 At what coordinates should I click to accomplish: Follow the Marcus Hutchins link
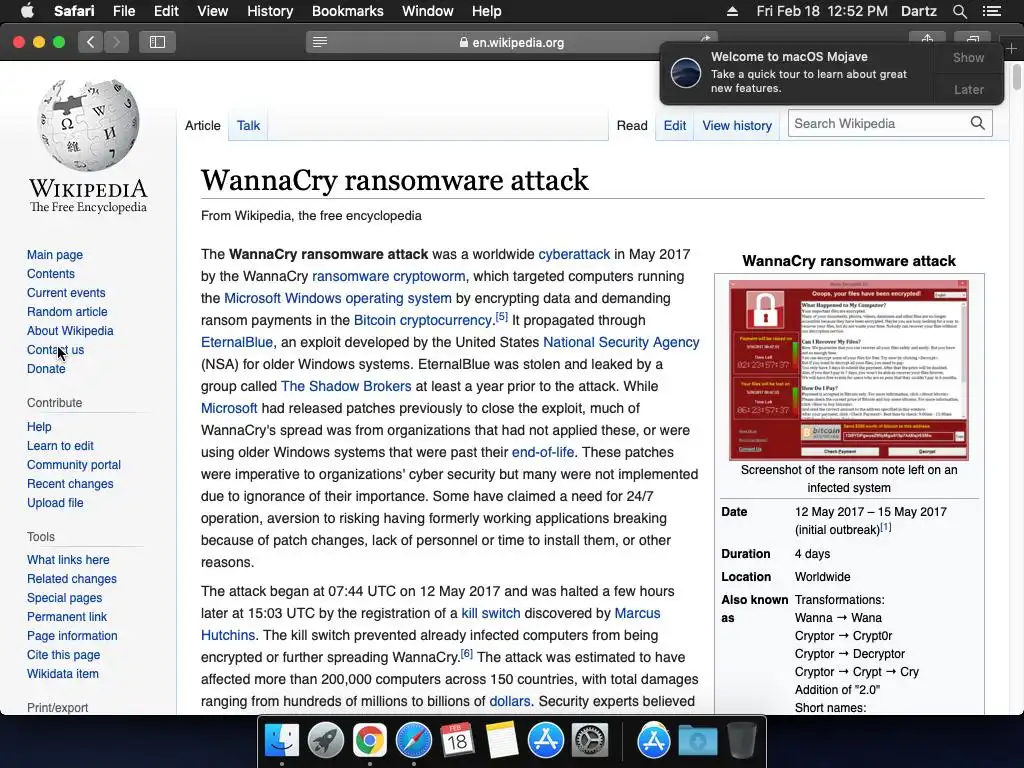pyautogui.click(x=637, y=613)
